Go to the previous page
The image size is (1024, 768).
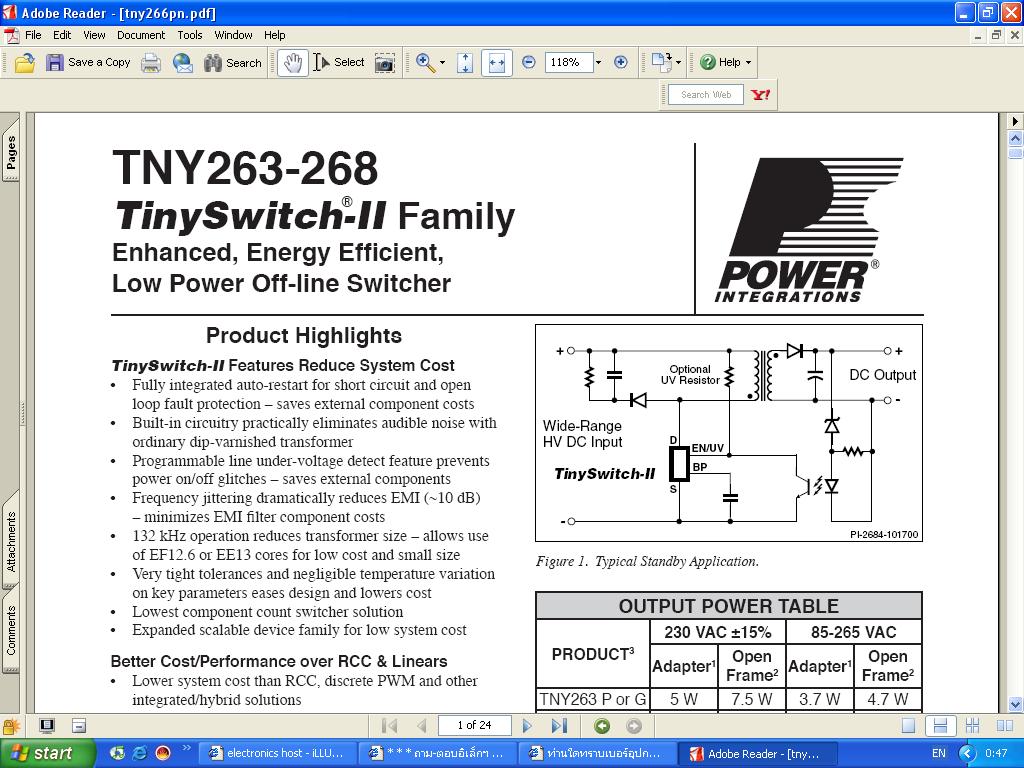[x=421, y=726]
